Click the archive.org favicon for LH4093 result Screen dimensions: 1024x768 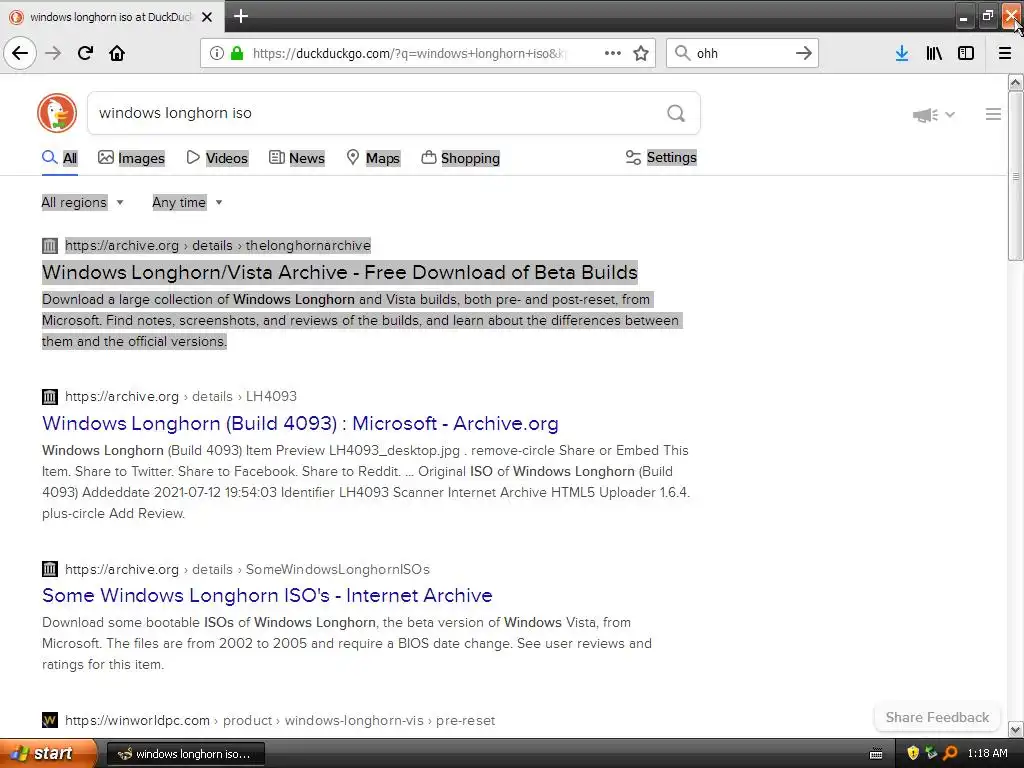pyautogui.click(x=50, y=396)
